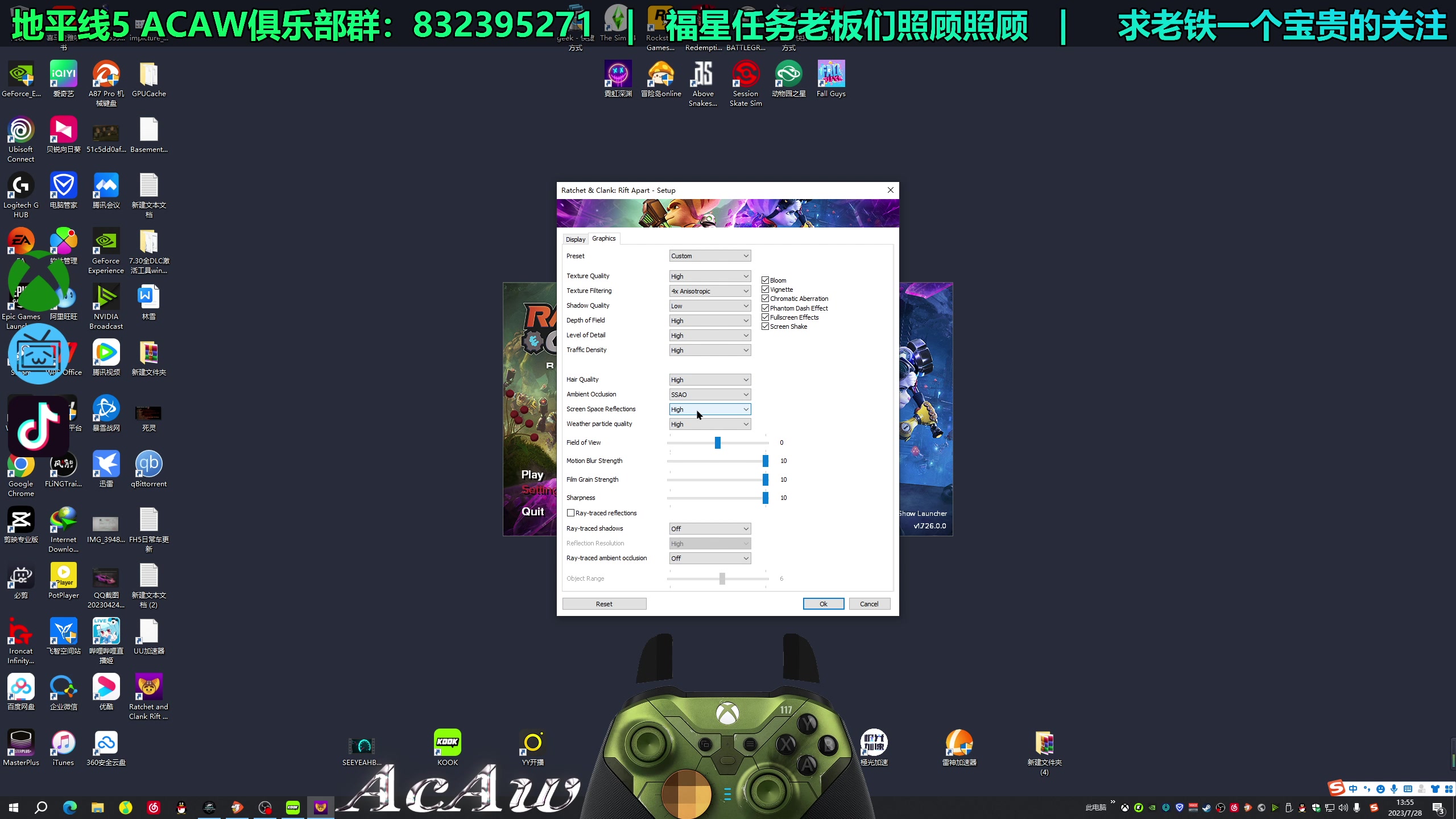The image size is (1456, 819).
Task: Click the Cancel button
Action: (869, 603)
